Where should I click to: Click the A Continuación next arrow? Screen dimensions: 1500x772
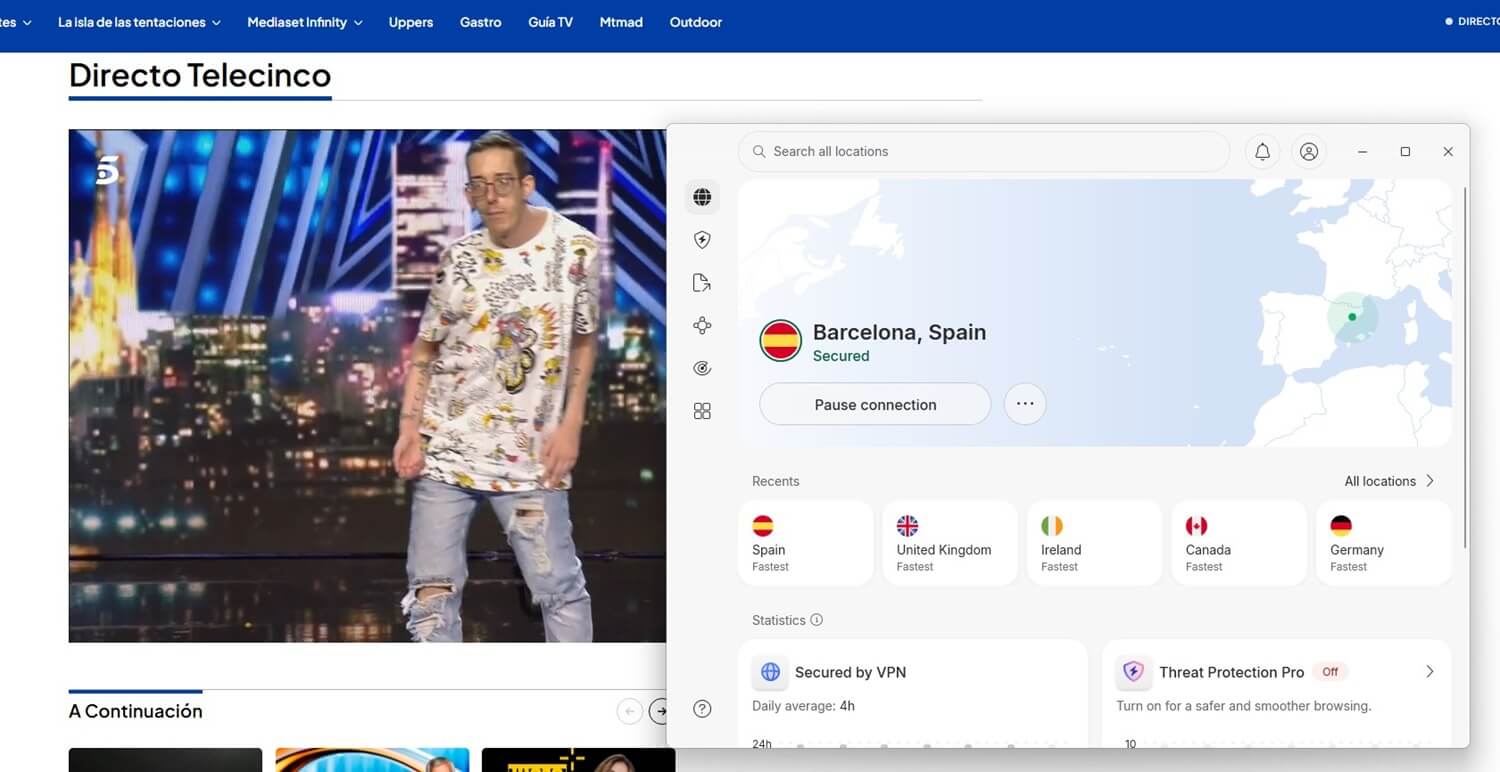659,711
